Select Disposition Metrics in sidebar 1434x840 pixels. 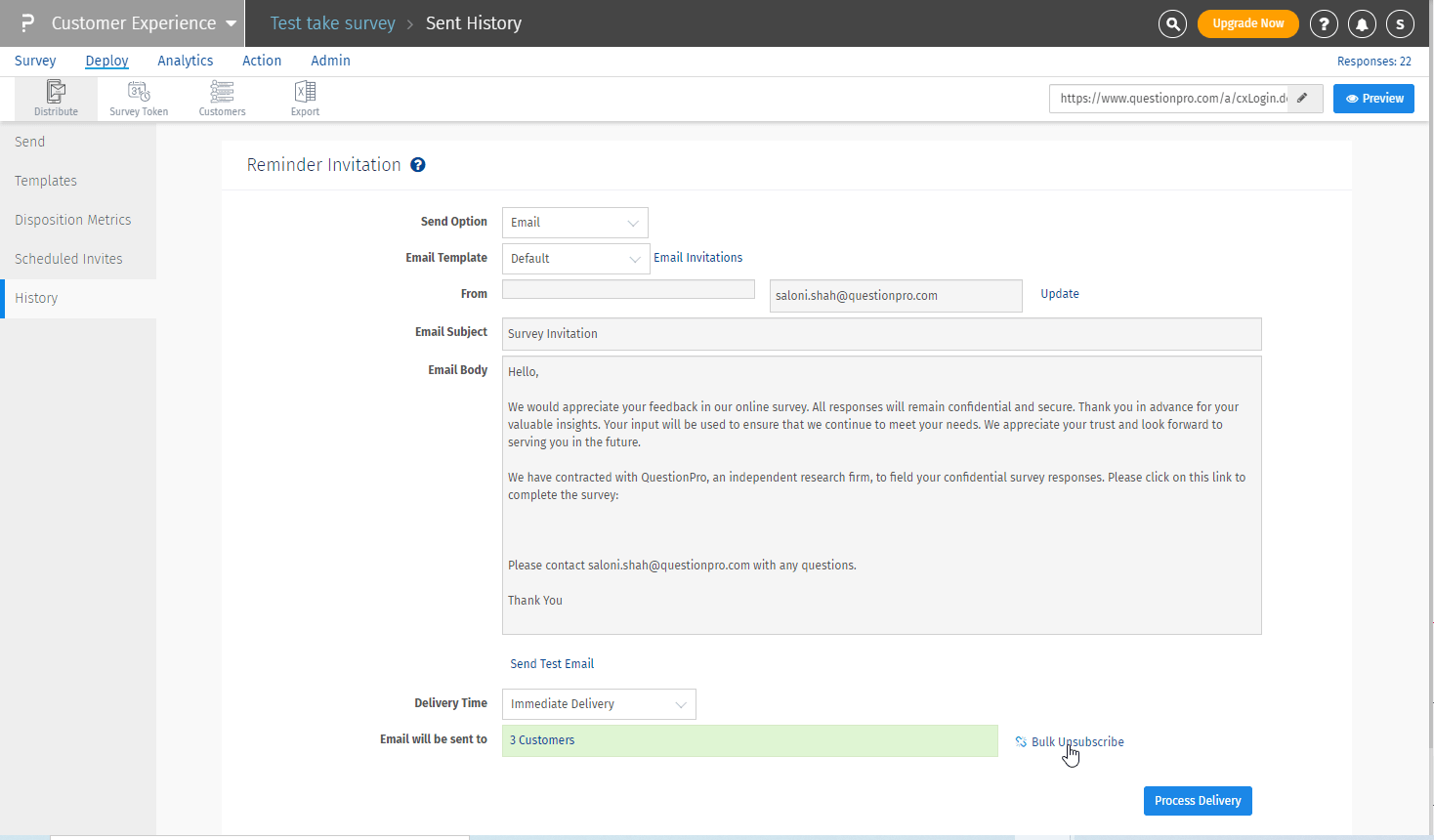[73, 220]
